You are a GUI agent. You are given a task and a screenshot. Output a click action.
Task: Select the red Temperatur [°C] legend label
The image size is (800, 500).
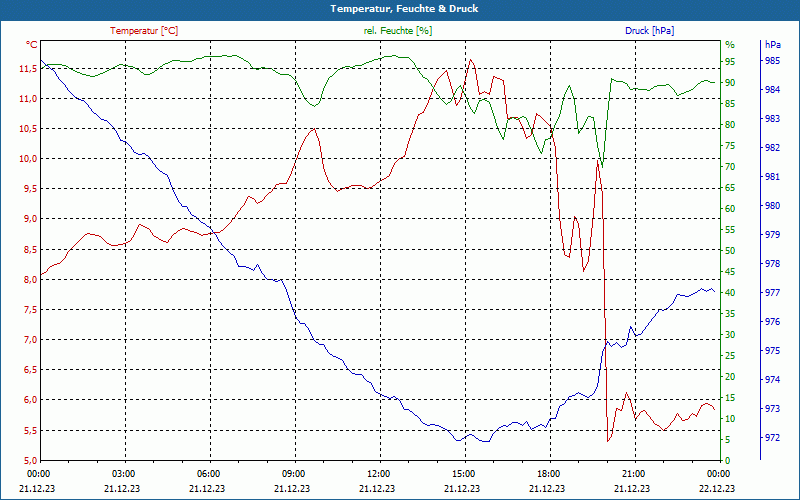click(x=144, y=31)
